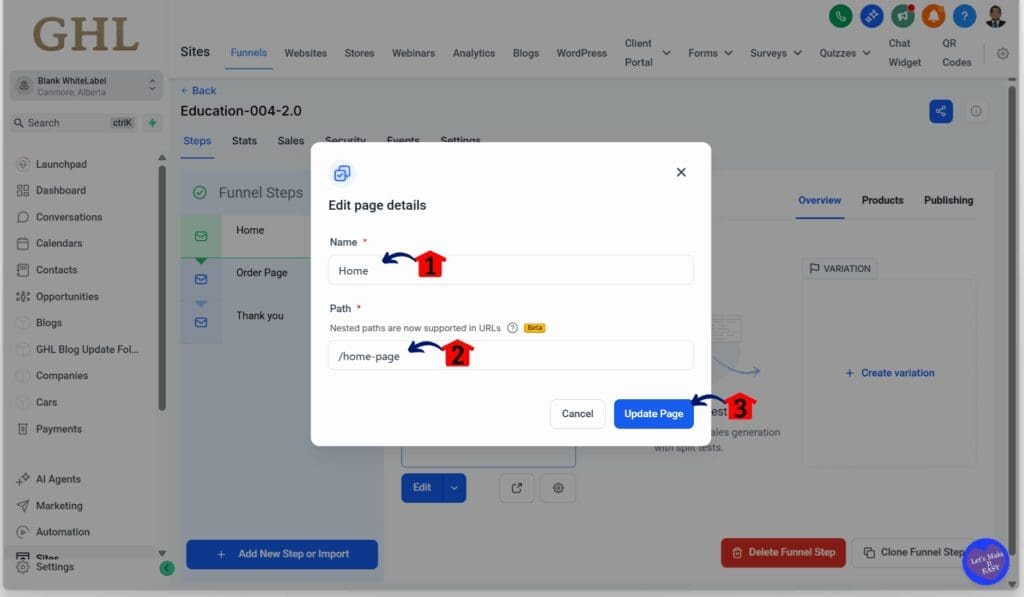Click the blue question mark help icon
The width and height of the screenshot is (1024, 597).
pos(964,16)
